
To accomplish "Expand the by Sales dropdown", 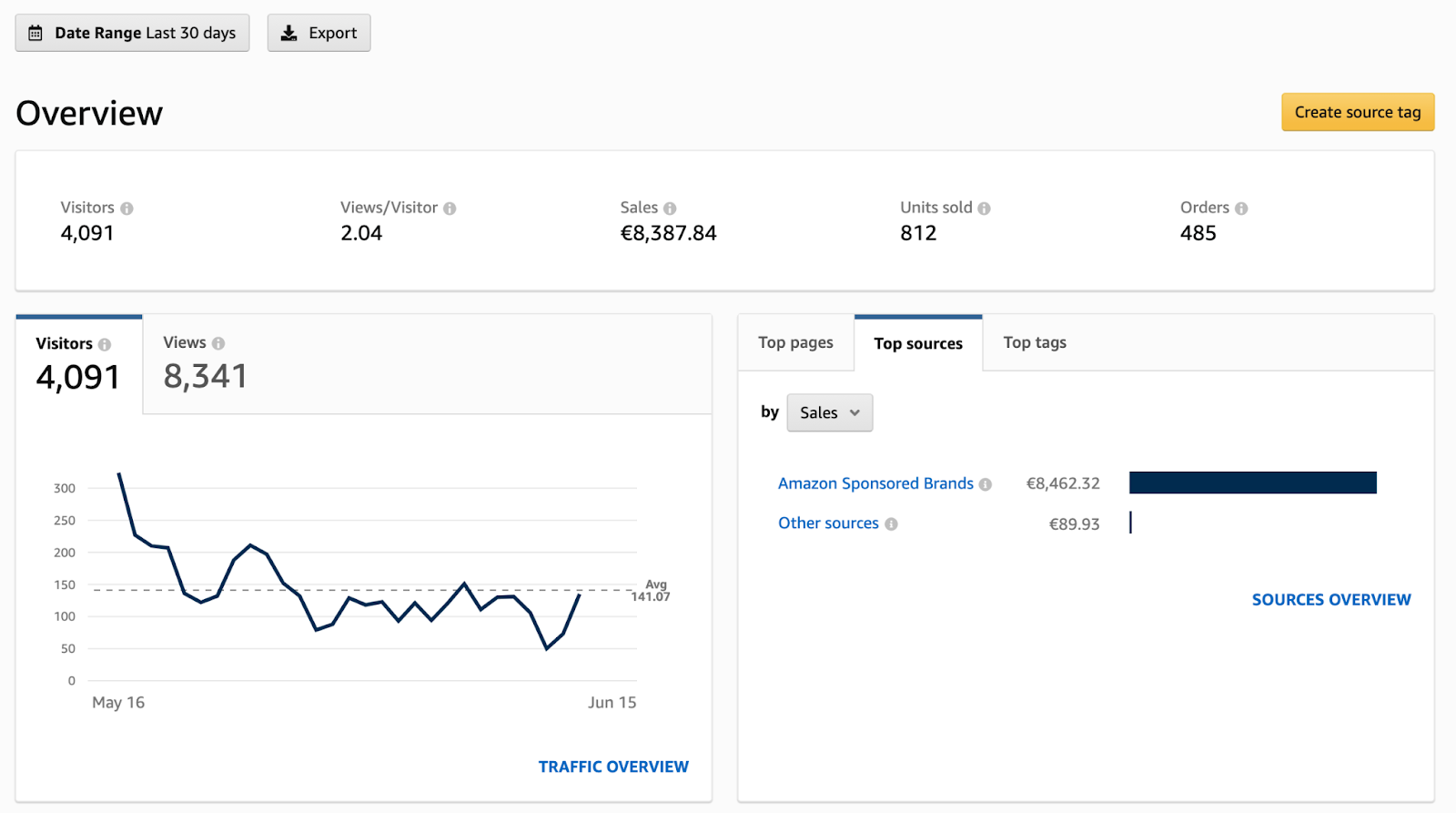I will (829, 413).
